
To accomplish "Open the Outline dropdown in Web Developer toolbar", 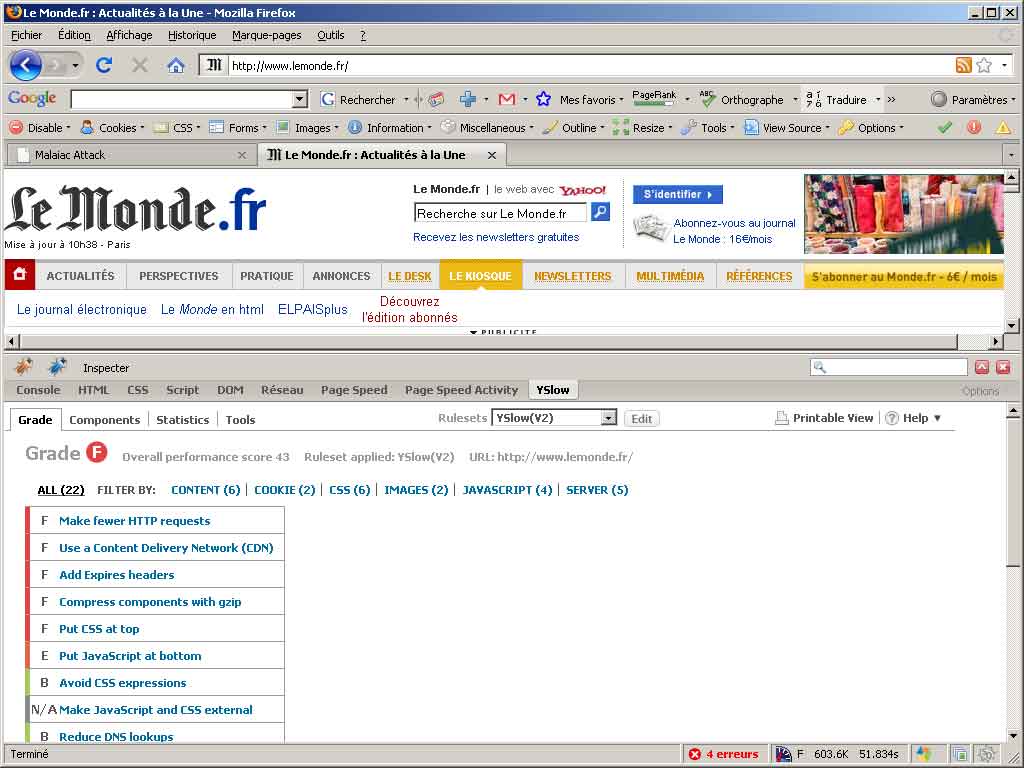I will [573, 128].
